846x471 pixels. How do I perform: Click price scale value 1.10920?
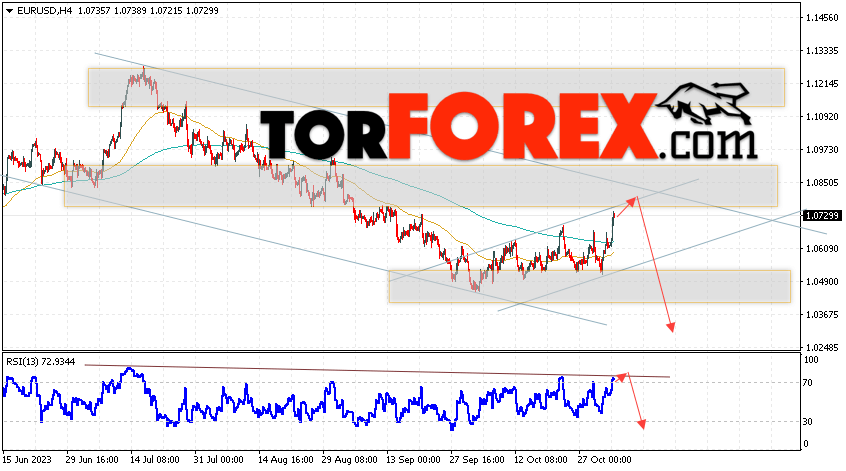[x=822, y=117]
